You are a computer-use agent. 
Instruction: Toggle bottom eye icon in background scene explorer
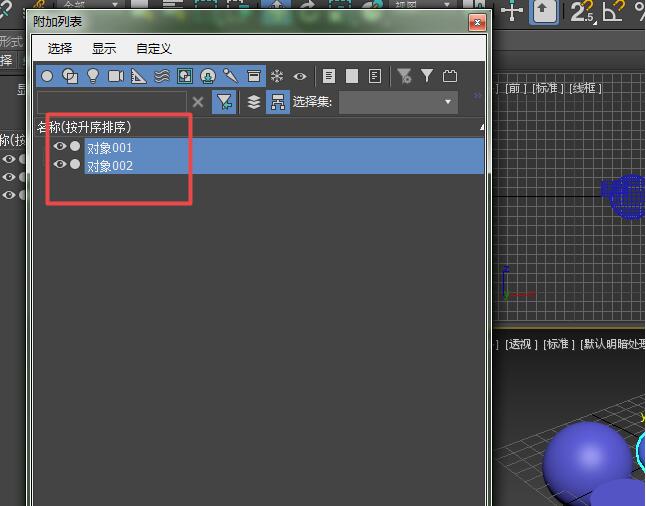9,195
